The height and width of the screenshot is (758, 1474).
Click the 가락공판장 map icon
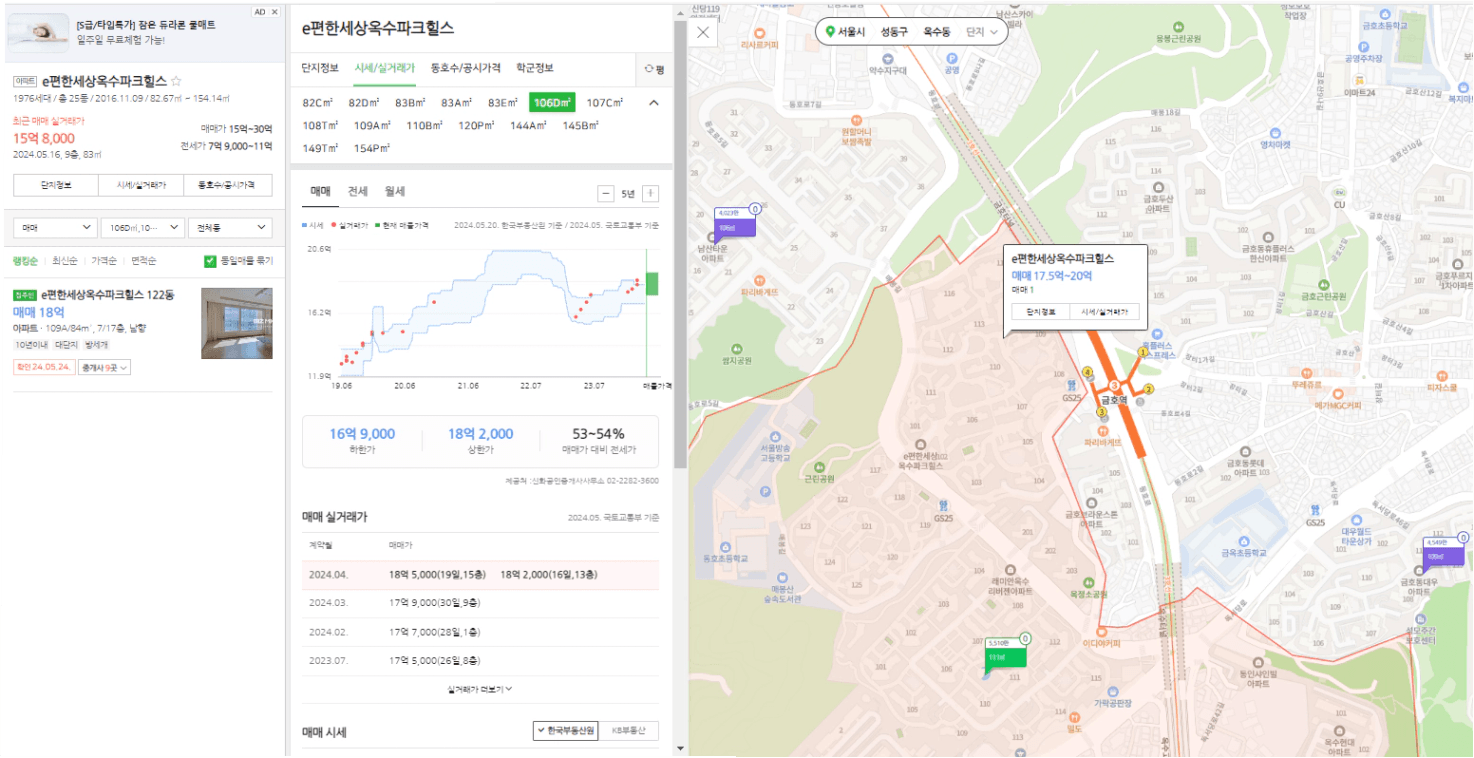(1112, 690)
